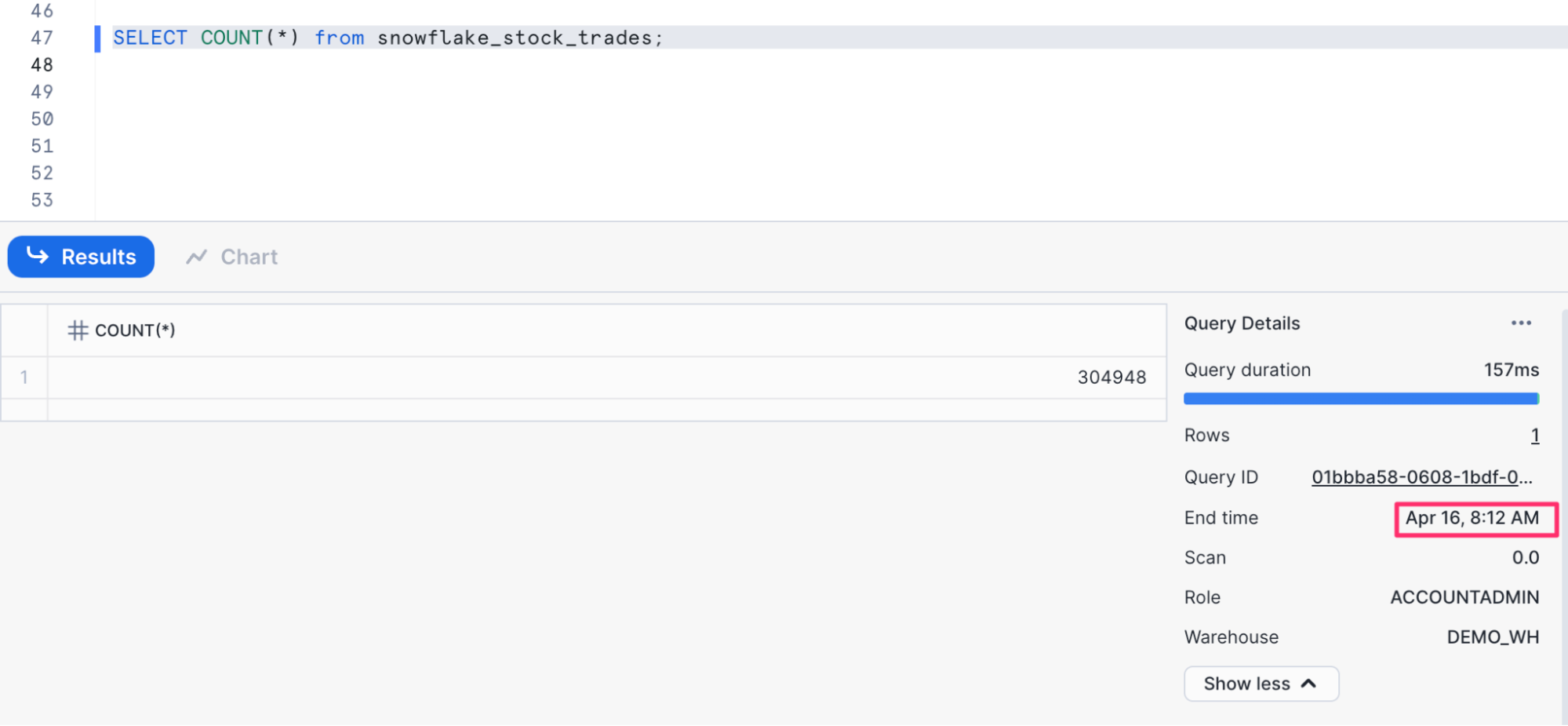Image resolution: width=1568 pixels, height=726 pixels.
Task: Click the End time value Apr 16, 8:12 AM
Action: (x=1472, y=518)
